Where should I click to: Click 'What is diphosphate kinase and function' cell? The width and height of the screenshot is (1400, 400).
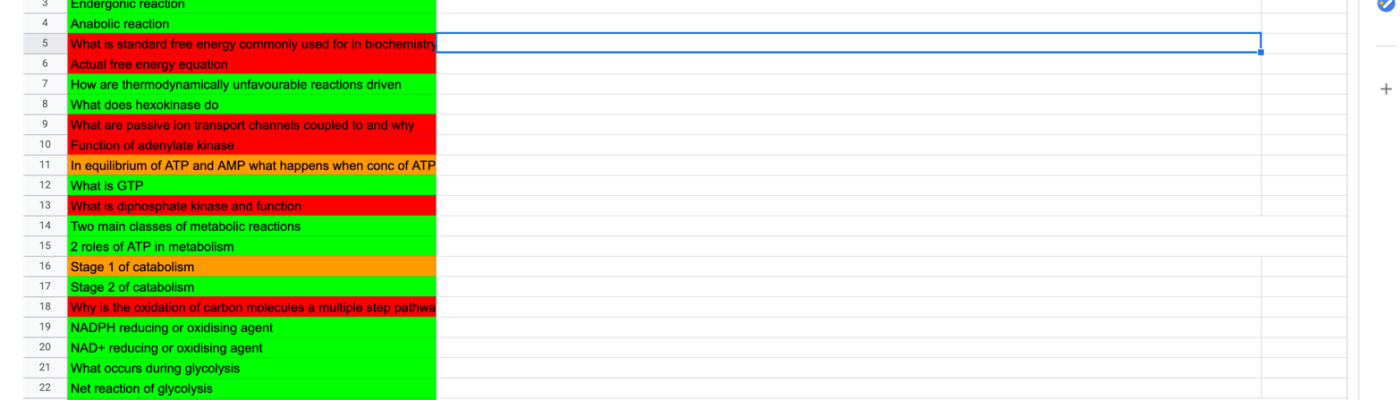click(x=252, y=206)
